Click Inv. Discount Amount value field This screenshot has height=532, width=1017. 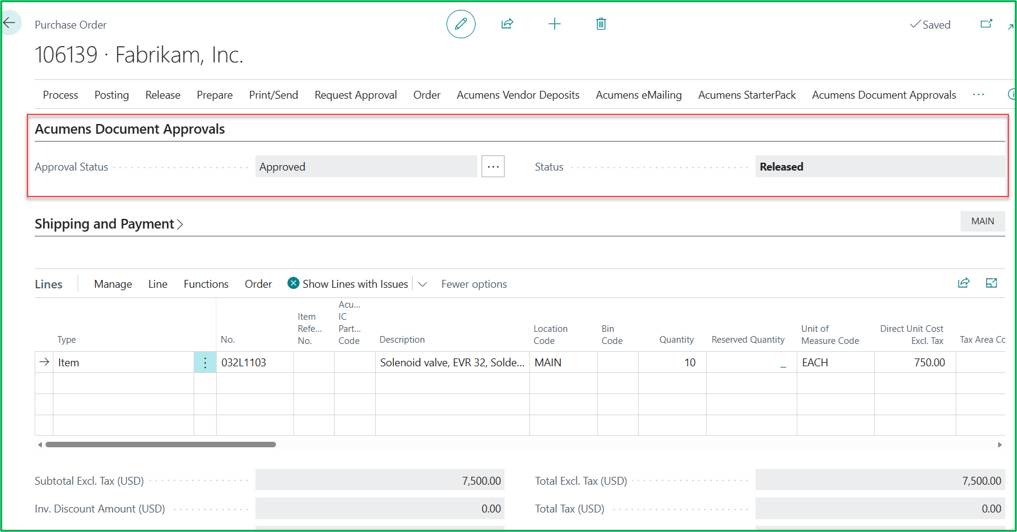[x=379, y=509]
